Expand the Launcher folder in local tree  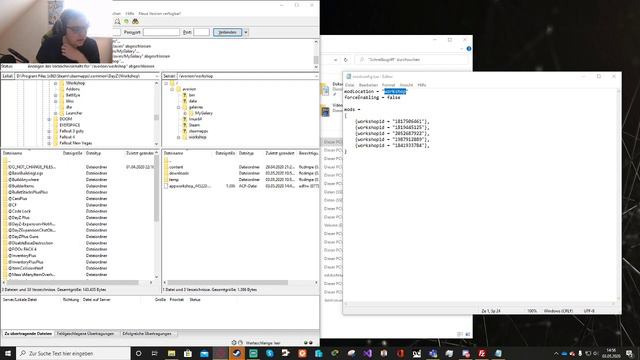click(56, 113)
